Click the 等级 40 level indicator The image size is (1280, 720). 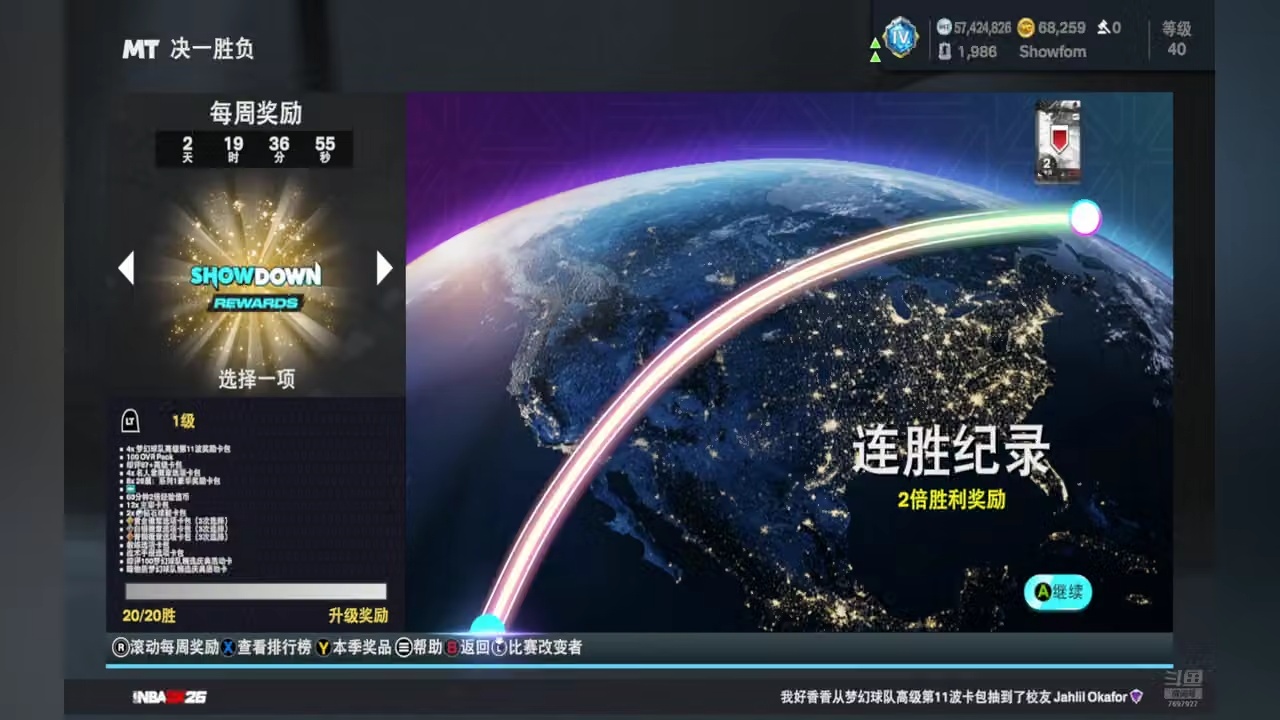[x=1177, y=39]
